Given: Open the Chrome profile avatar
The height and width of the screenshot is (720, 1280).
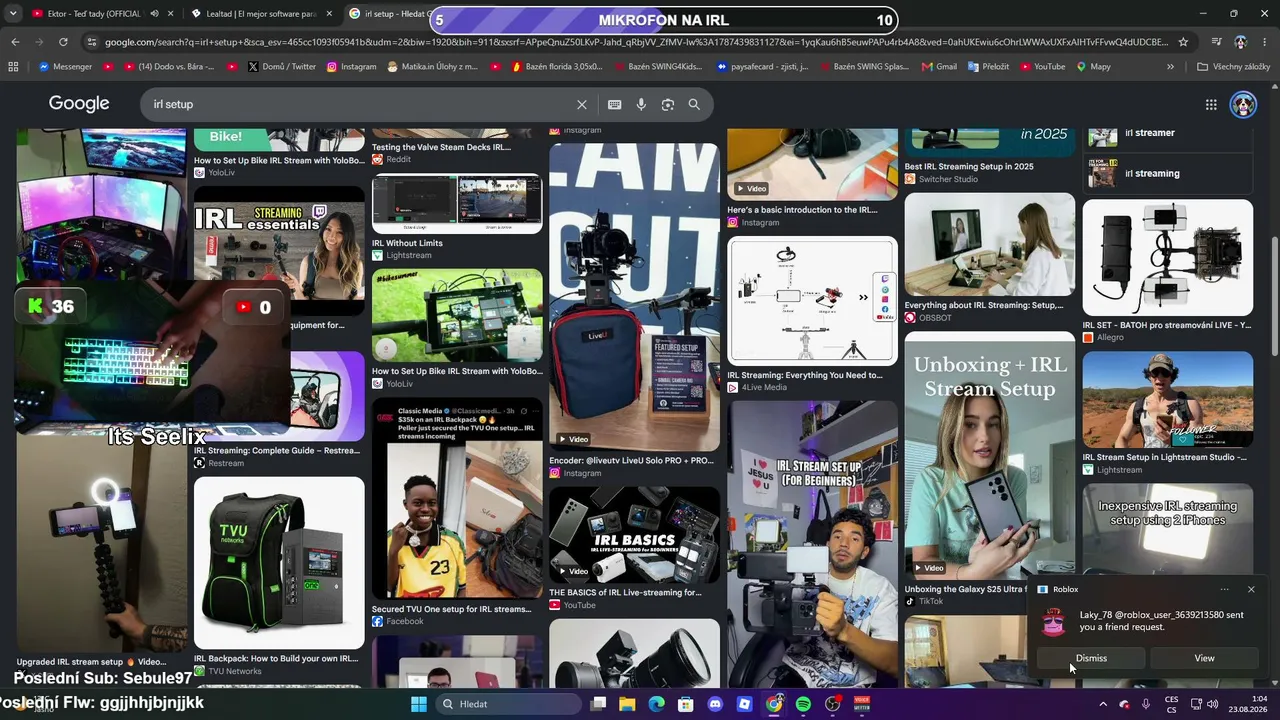Looking at the screenshot, I should coord(1241,42).
